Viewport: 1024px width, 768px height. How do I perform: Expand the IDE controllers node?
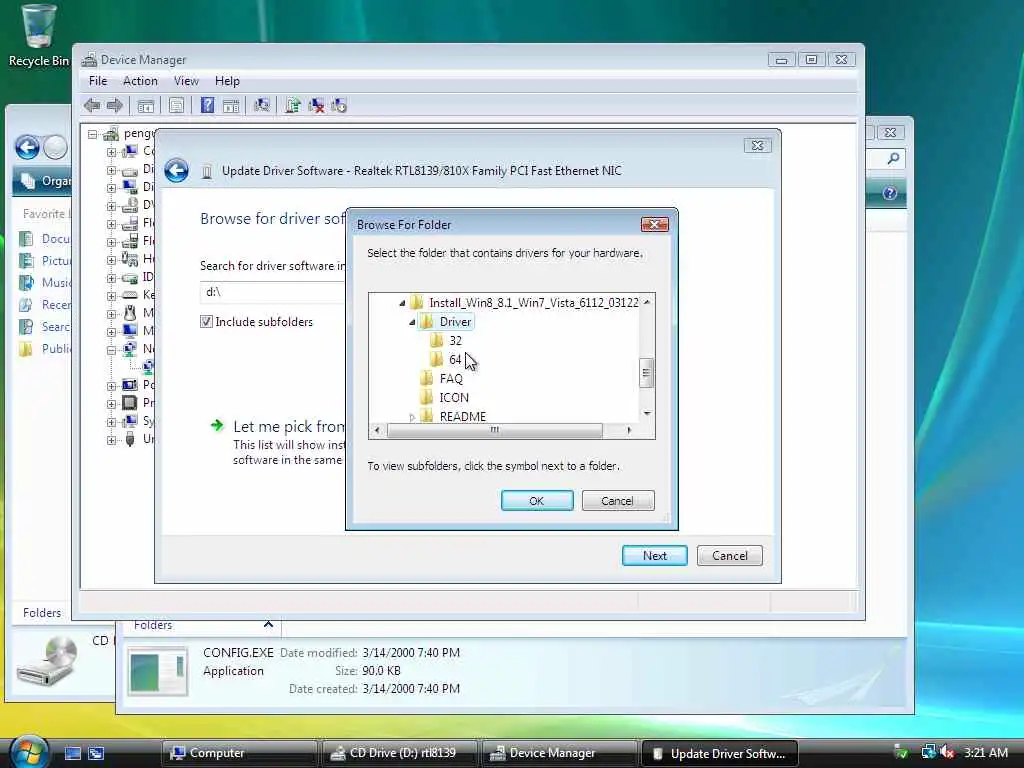pyautogui.click(x=112, y=278)
